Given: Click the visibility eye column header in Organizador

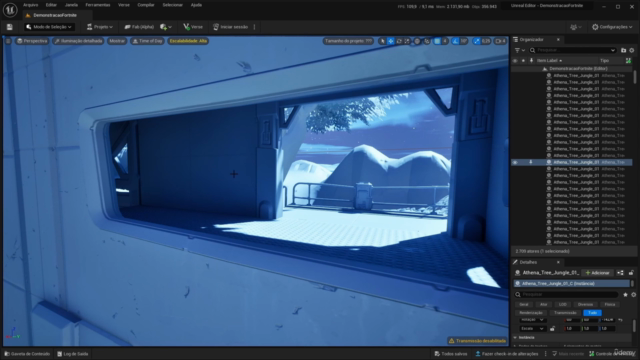Looking at the screenshot, I should coord(515,60).
